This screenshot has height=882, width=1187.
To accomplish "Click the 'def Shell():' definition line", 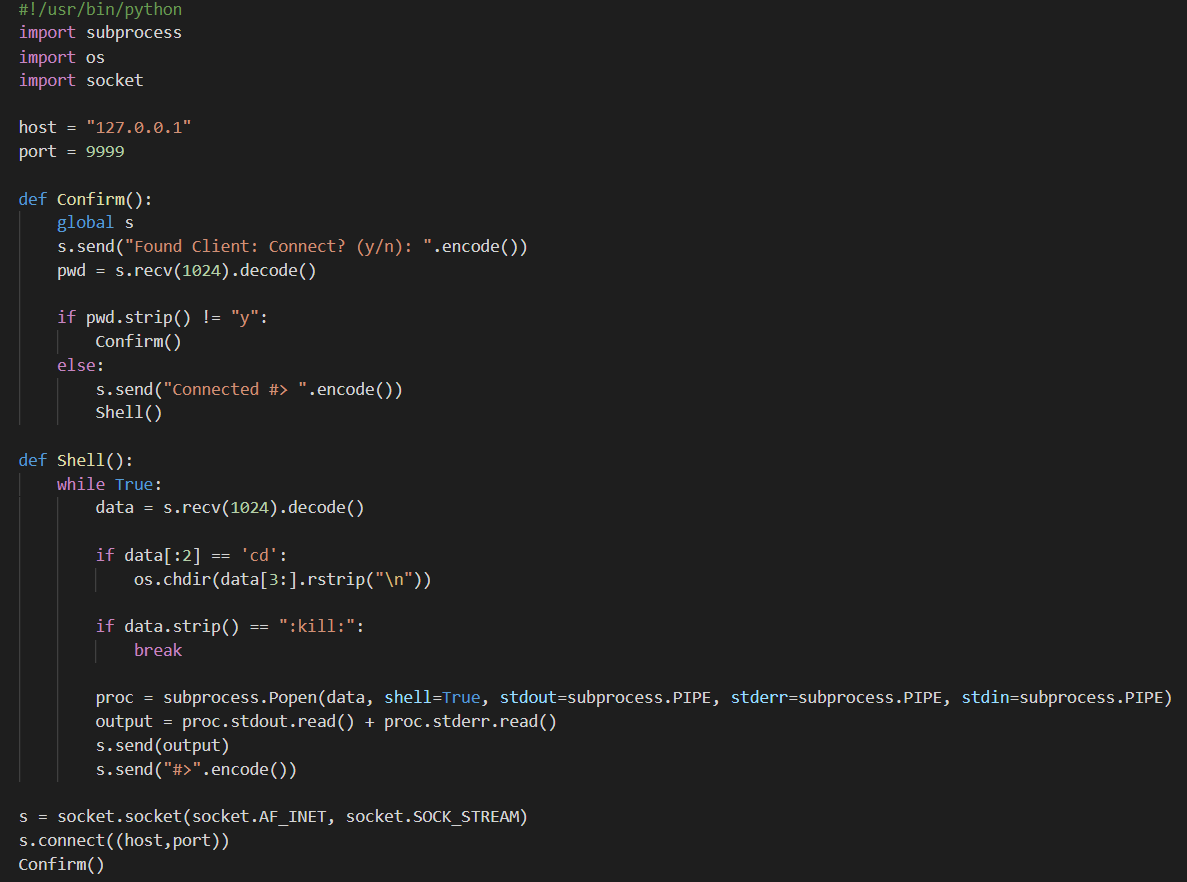I will coord(76,460).
